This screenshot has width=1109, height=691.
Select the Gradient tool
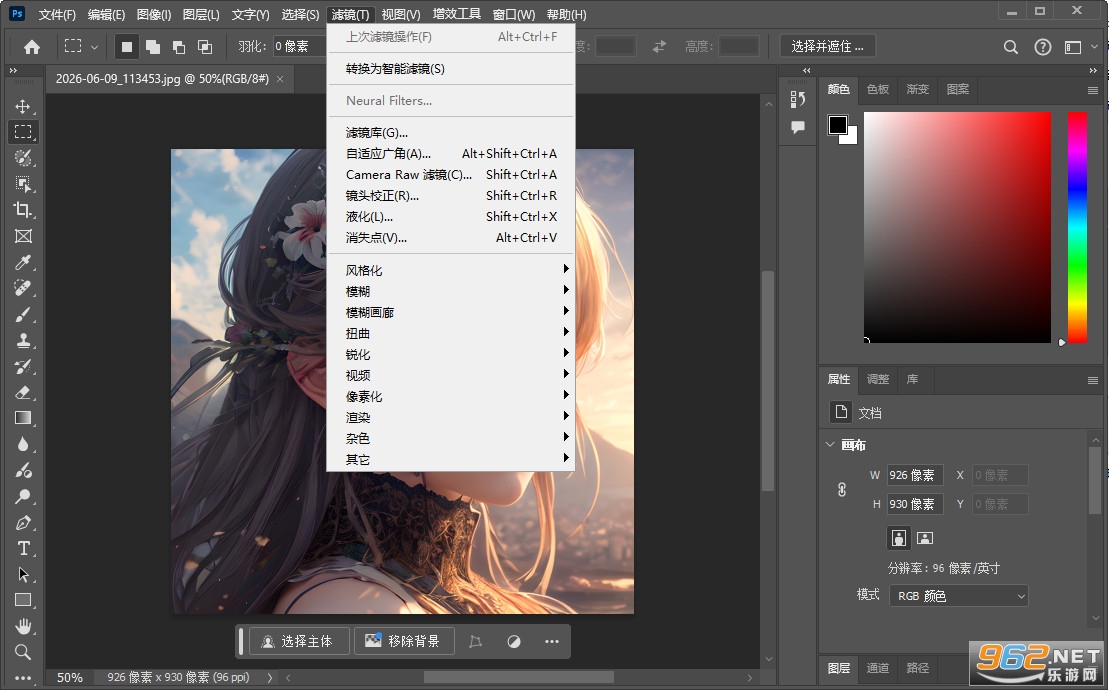[23, 418]
